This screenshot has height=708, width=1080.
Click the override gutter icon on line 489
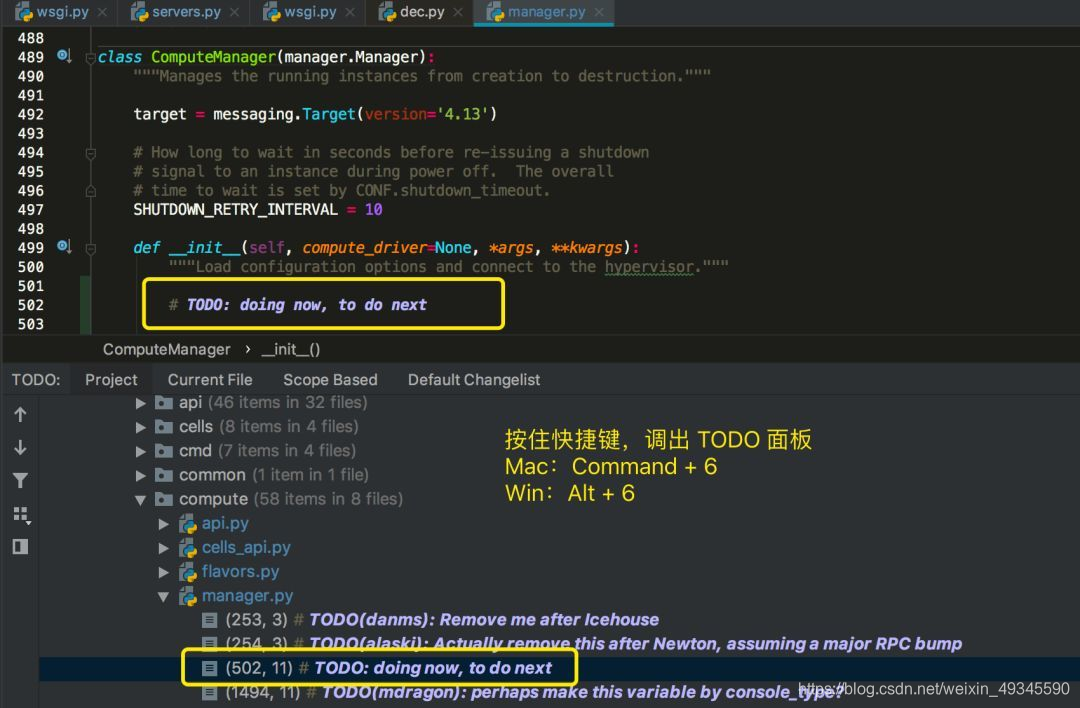coord(64,56)
